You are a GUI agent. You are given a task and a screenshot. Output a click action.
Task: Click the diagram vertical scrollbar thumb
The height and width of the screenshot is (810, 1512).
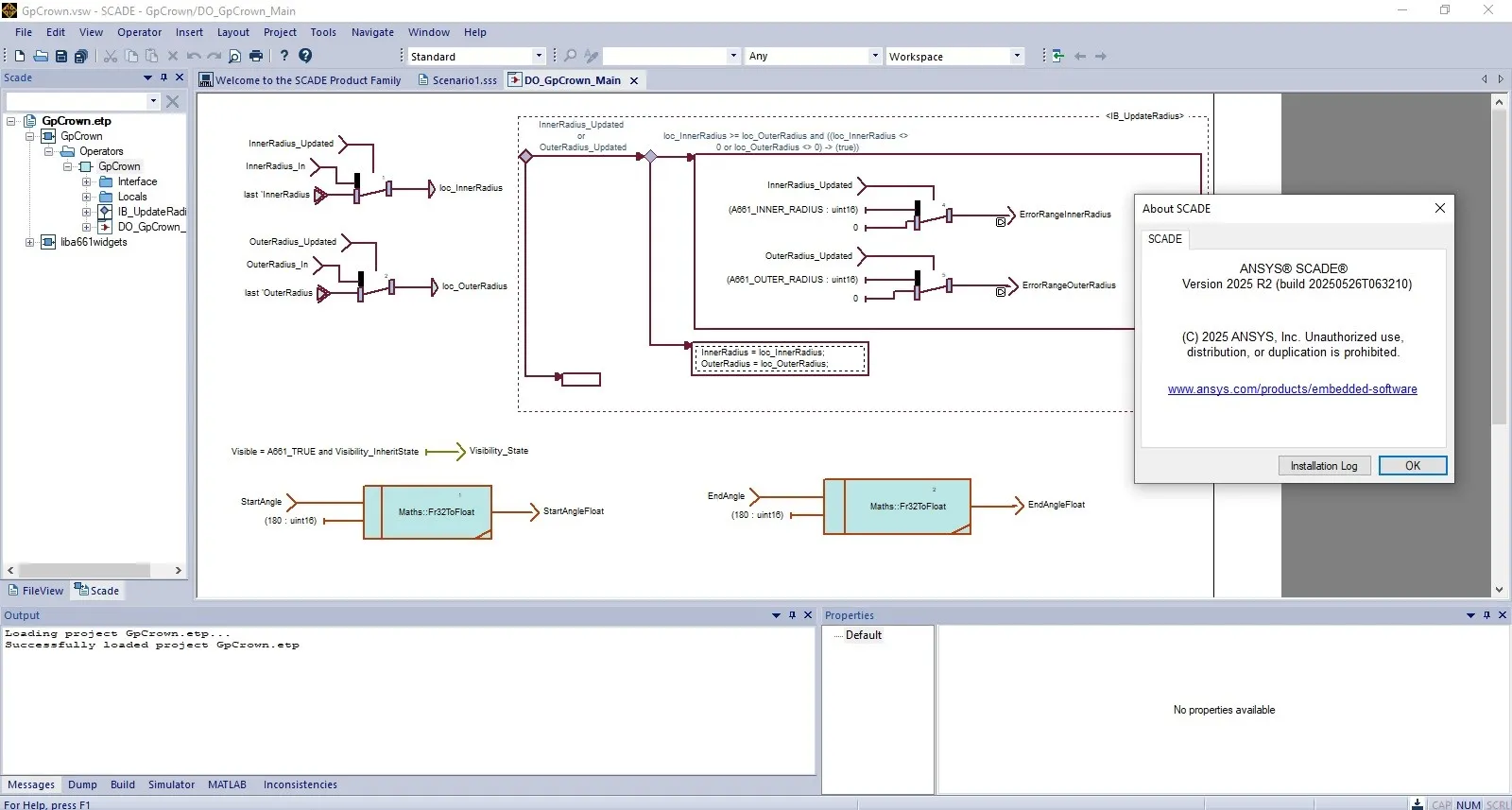[x=1499, y=267]
